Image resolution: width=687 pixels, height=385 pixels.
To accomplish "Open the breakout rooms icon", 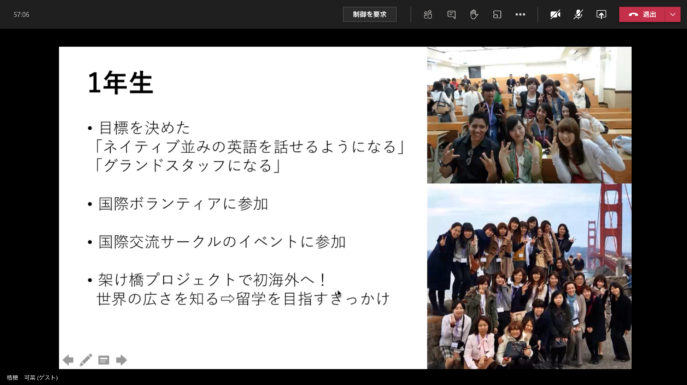I will pyautogui.click(x=497, y=14).
